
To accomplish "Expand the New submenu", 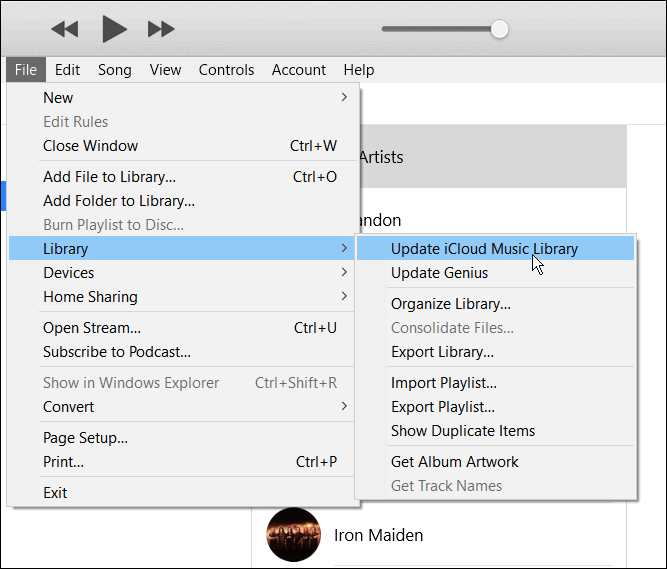I will pos(183,98).
